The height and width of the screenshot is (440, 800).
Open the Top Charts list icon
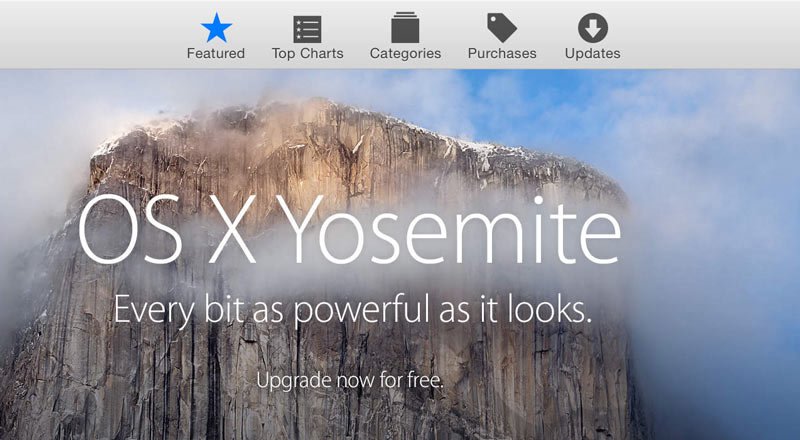point(307,29)
